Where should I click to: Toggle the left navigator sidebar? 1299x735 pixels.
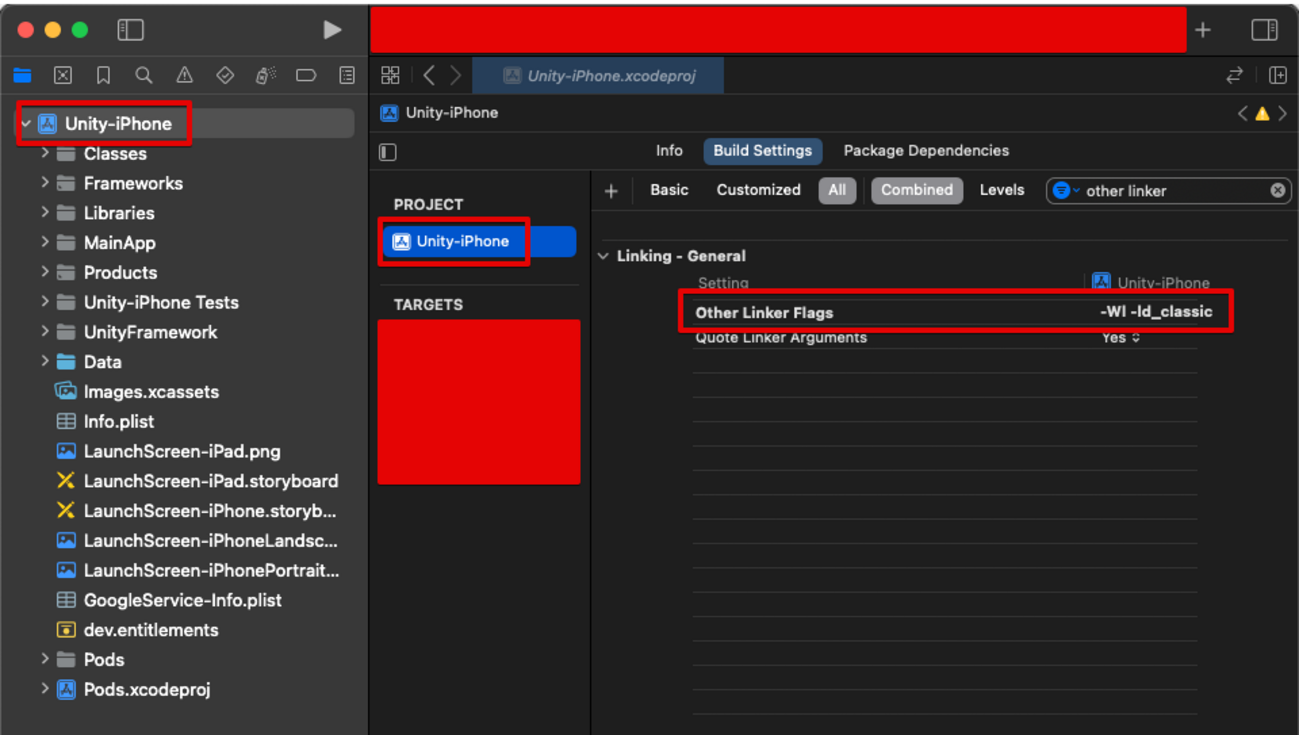[130, 30]
